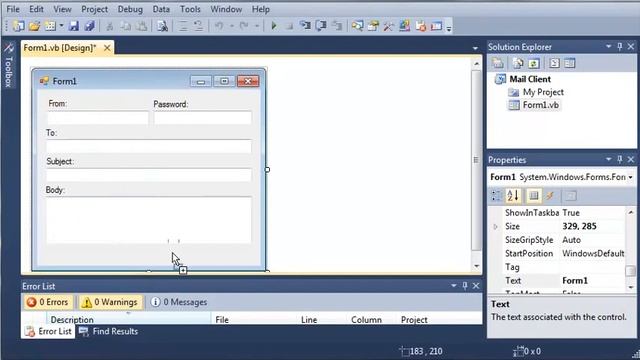Start debugging with the green play icon
Screen dimensions: 640x360
[x=274, y=27]
